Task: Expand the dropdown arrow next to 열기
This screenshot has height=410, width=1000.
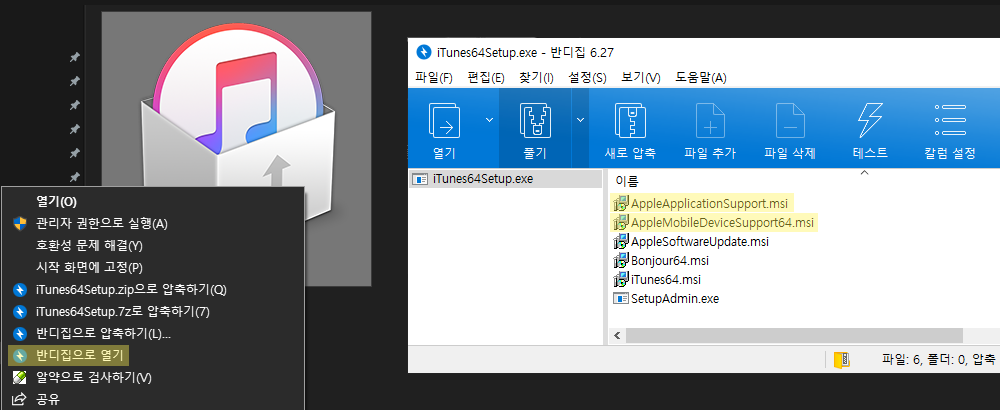Action: pyautogui.click(x=489, y=119)
